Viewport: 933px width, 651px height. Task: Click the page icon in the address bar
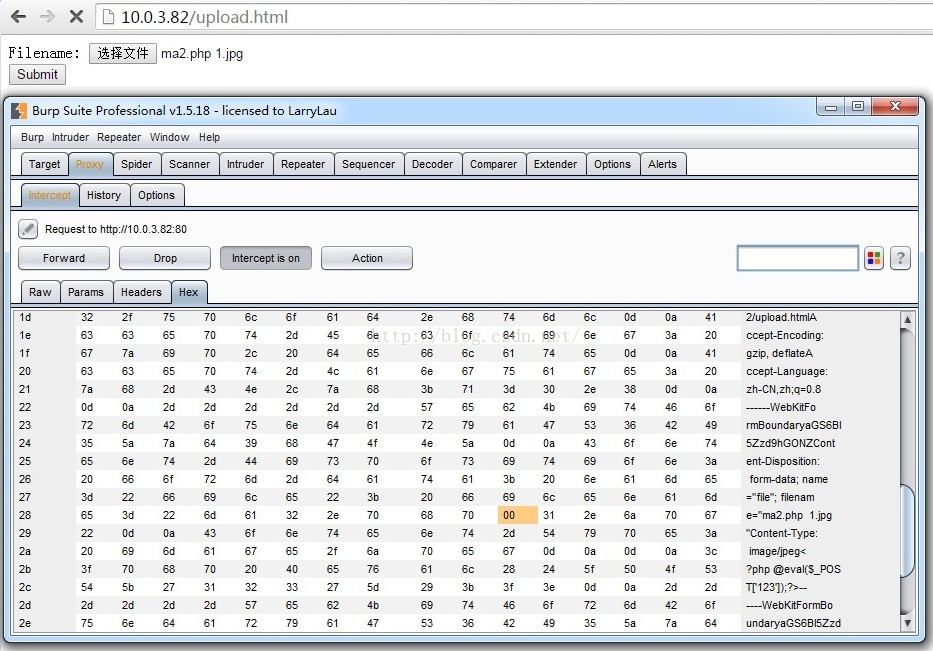tap(108, 17)
